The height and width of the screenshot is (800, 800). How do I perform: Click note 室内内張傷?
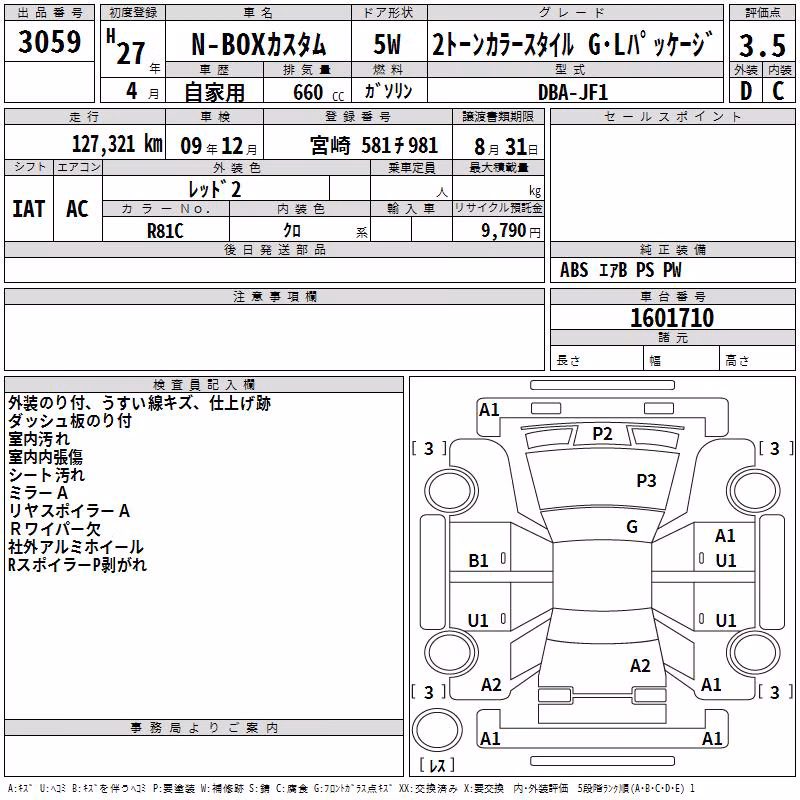[45, 457]
